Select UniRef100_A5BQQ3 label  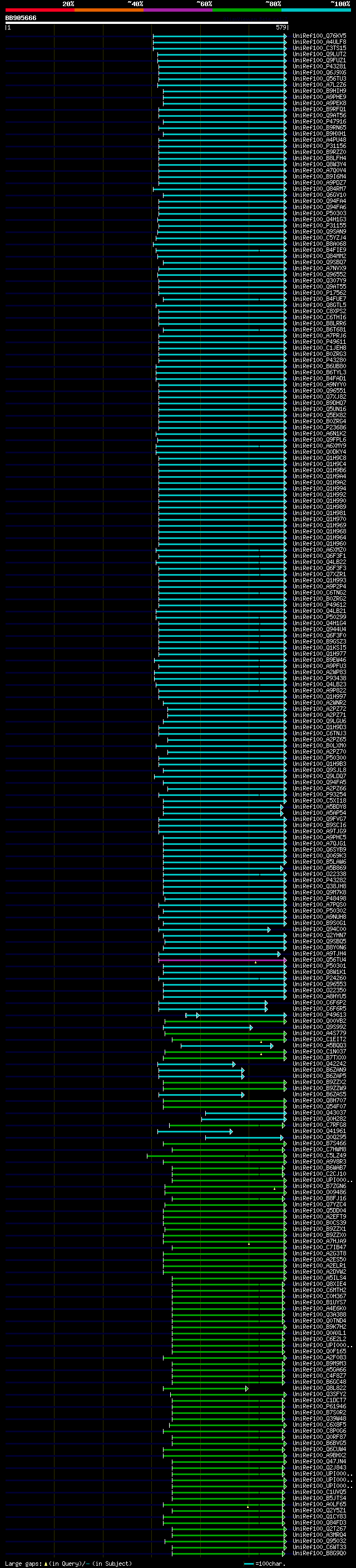(319, 1046)
